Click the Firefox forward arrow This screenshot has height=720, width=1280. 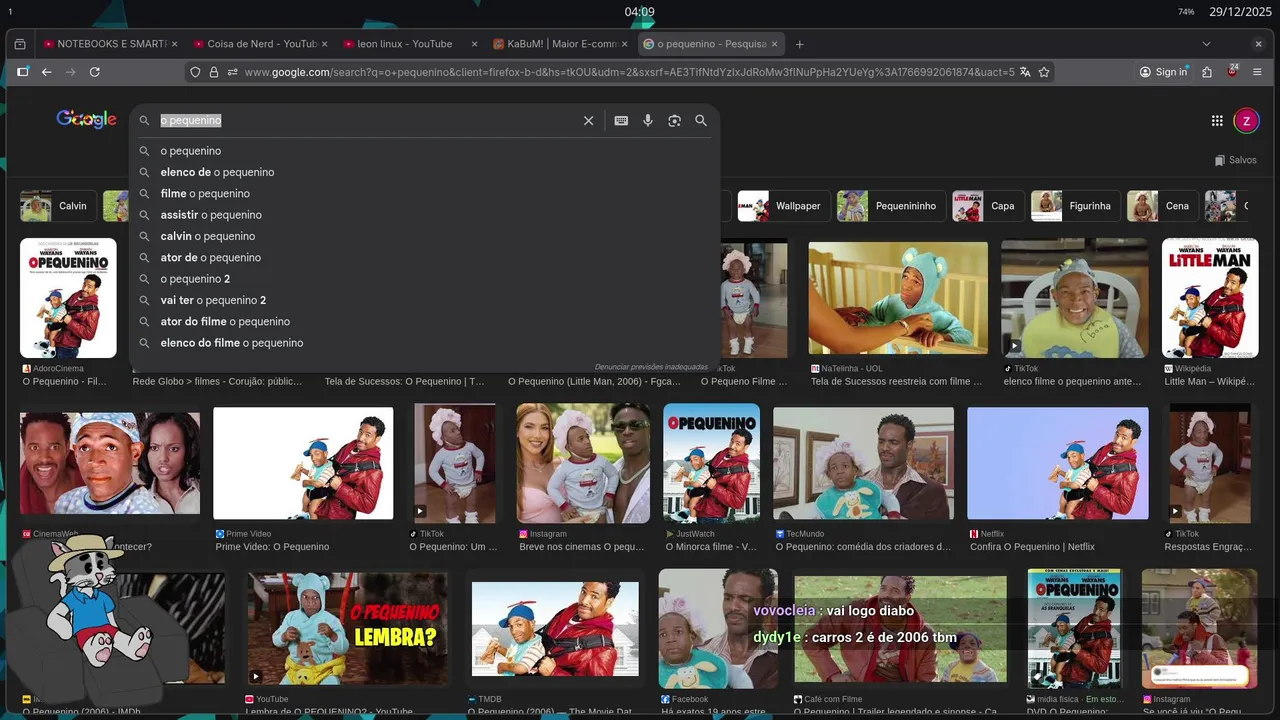point(70,72)
